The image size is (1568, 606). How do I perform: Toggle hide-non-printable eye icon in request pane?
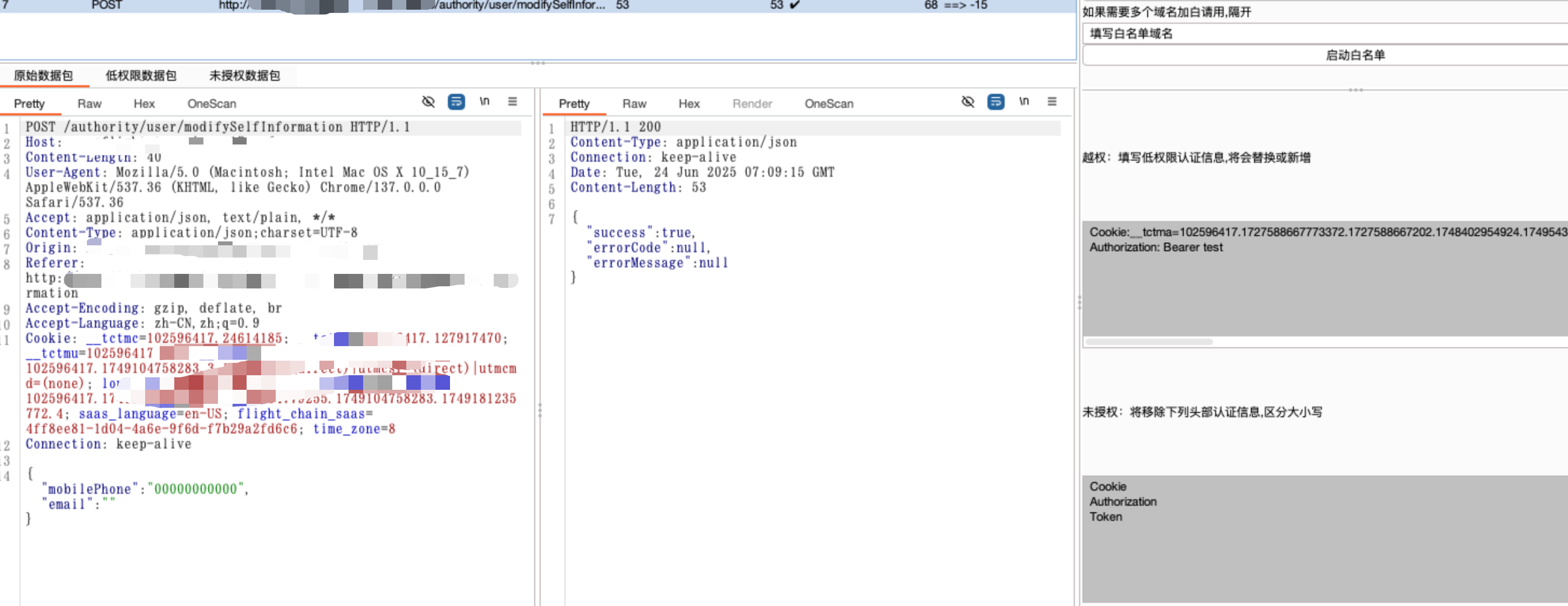(428, 101)
